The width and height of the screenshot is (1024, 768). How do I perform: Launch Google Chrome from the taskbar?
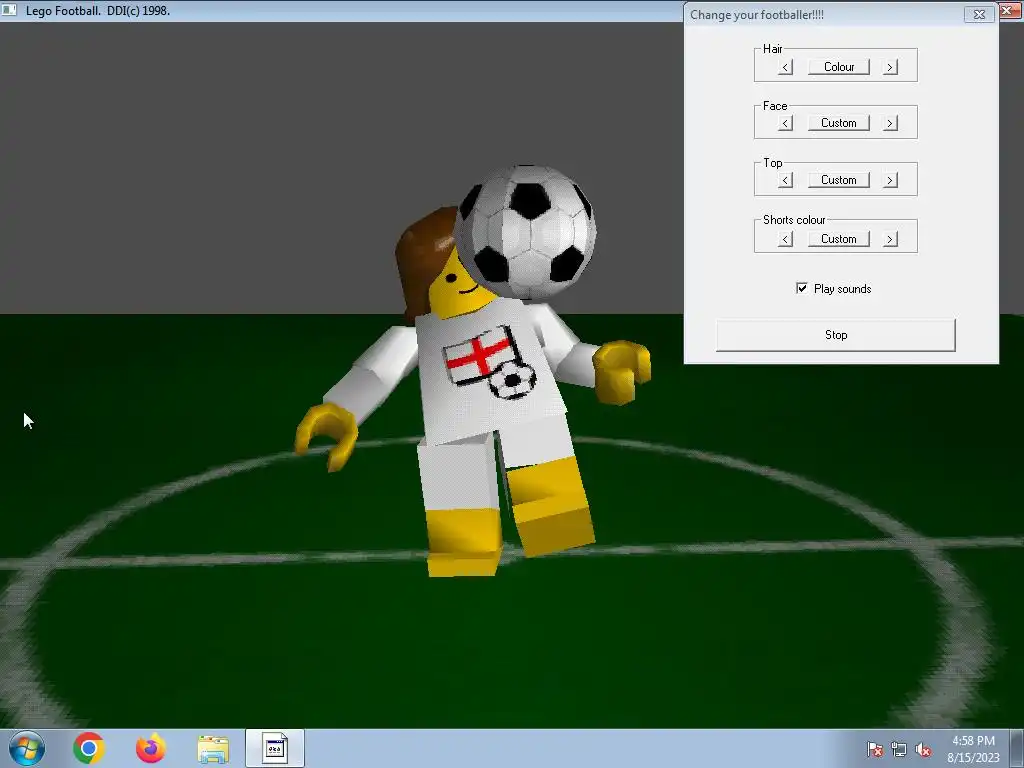89,748
